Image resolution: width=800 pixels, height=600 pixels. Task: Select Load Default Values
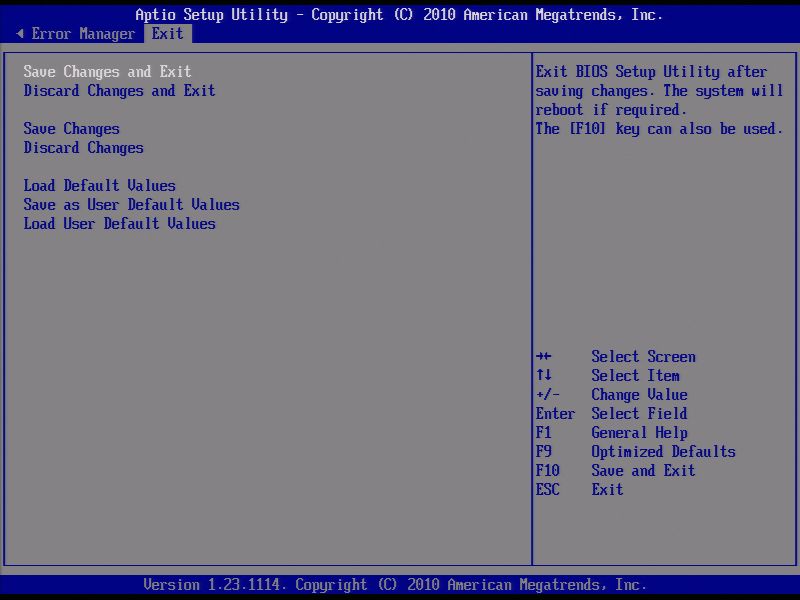click(99, 185)
